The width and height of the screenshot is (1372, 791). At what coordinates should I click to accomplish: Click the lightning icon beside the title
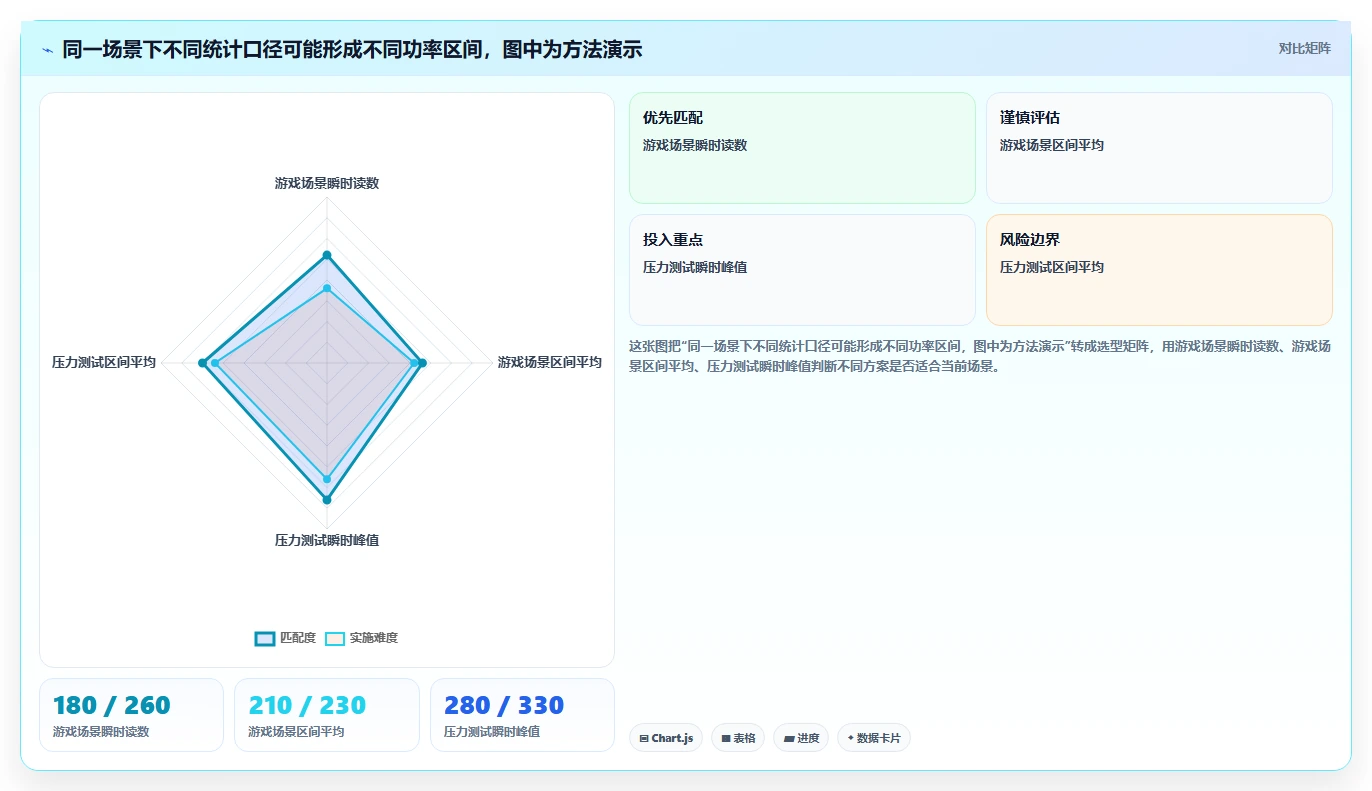47,49
